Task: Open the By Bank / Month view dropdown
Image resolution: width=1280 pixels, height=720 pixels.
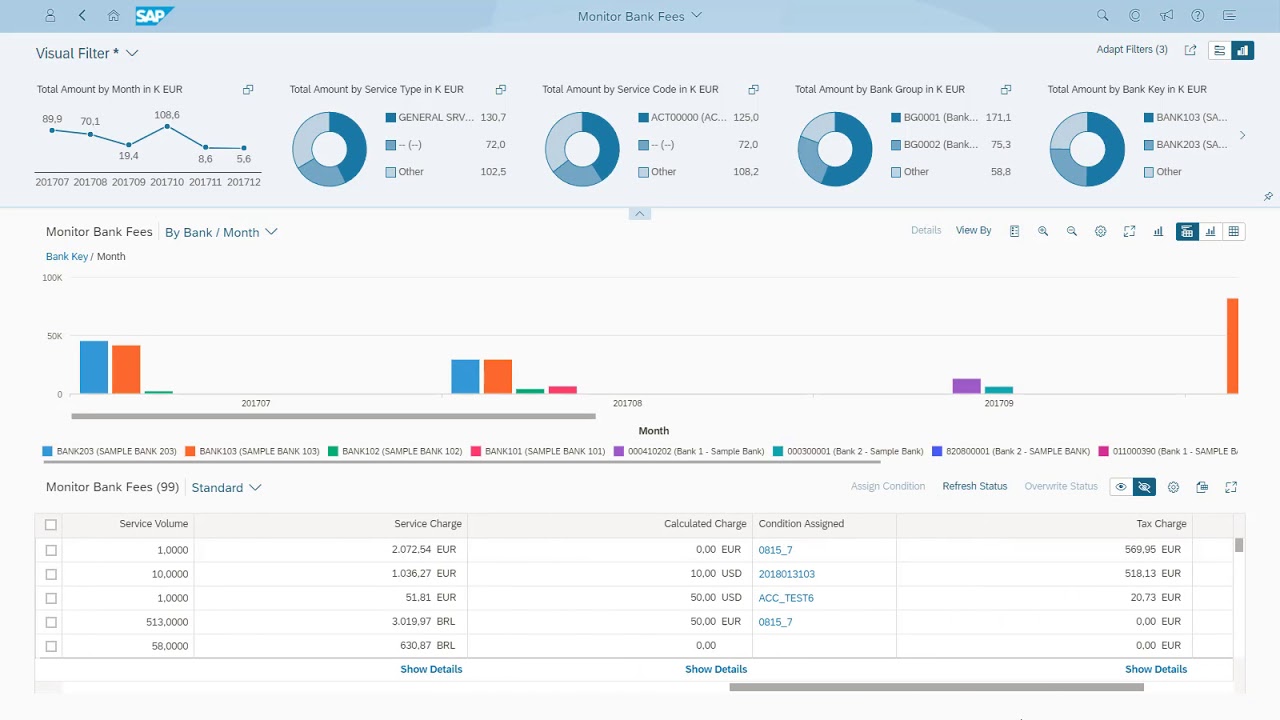Action: click(x=221, y=232)
